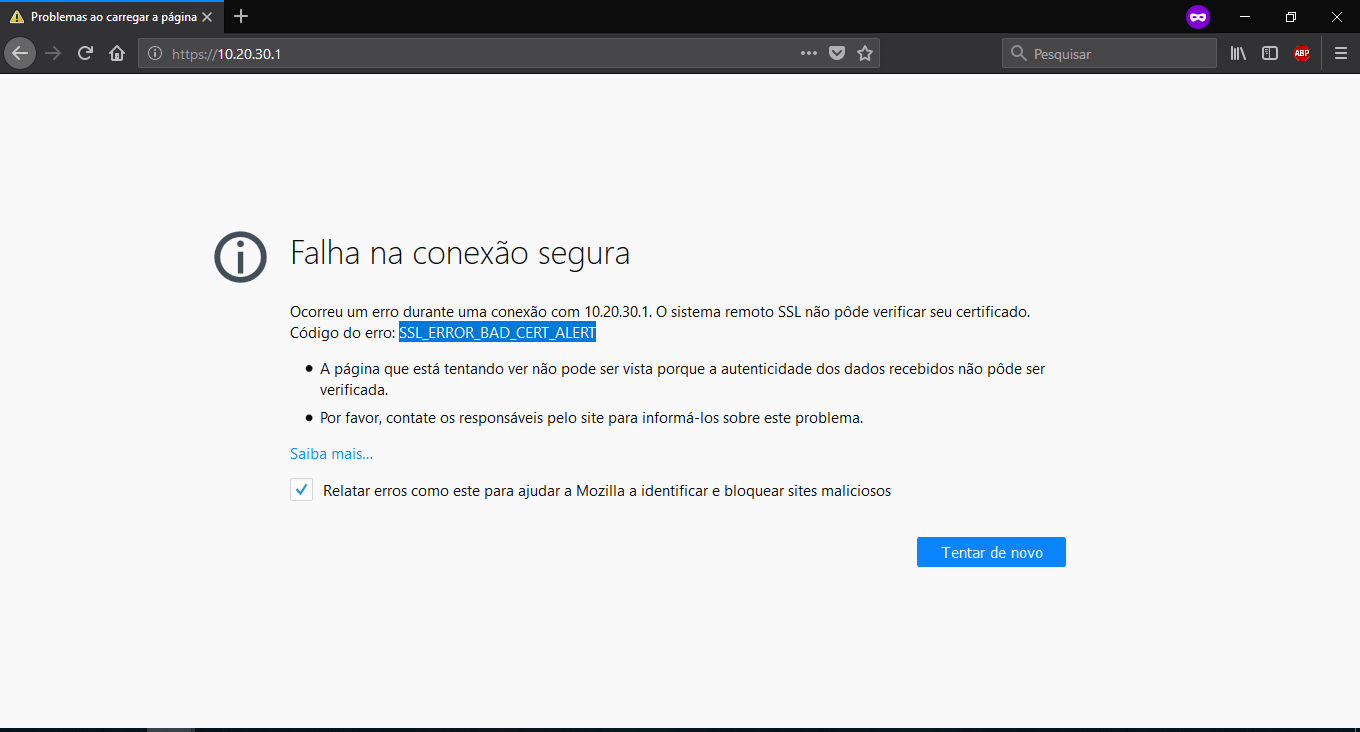Toggle the sidebar view
This screenshot has height=732, width=1360.
pos(1270,54)
